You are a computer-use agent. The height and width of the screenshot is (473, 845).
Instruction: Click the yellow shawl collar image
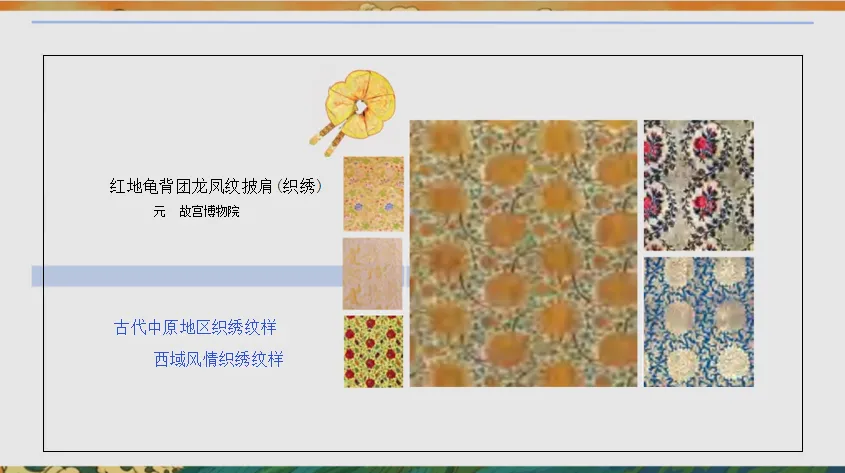click(x=353, y=113)
